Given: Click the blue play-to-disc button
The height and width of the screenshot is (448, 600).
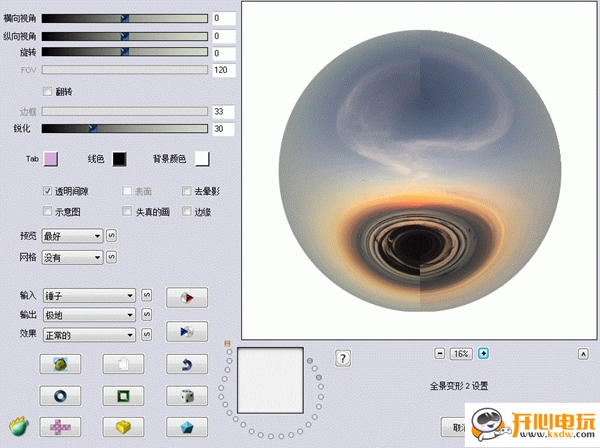Looking at the screenshot, I should [x=187, y=331].
